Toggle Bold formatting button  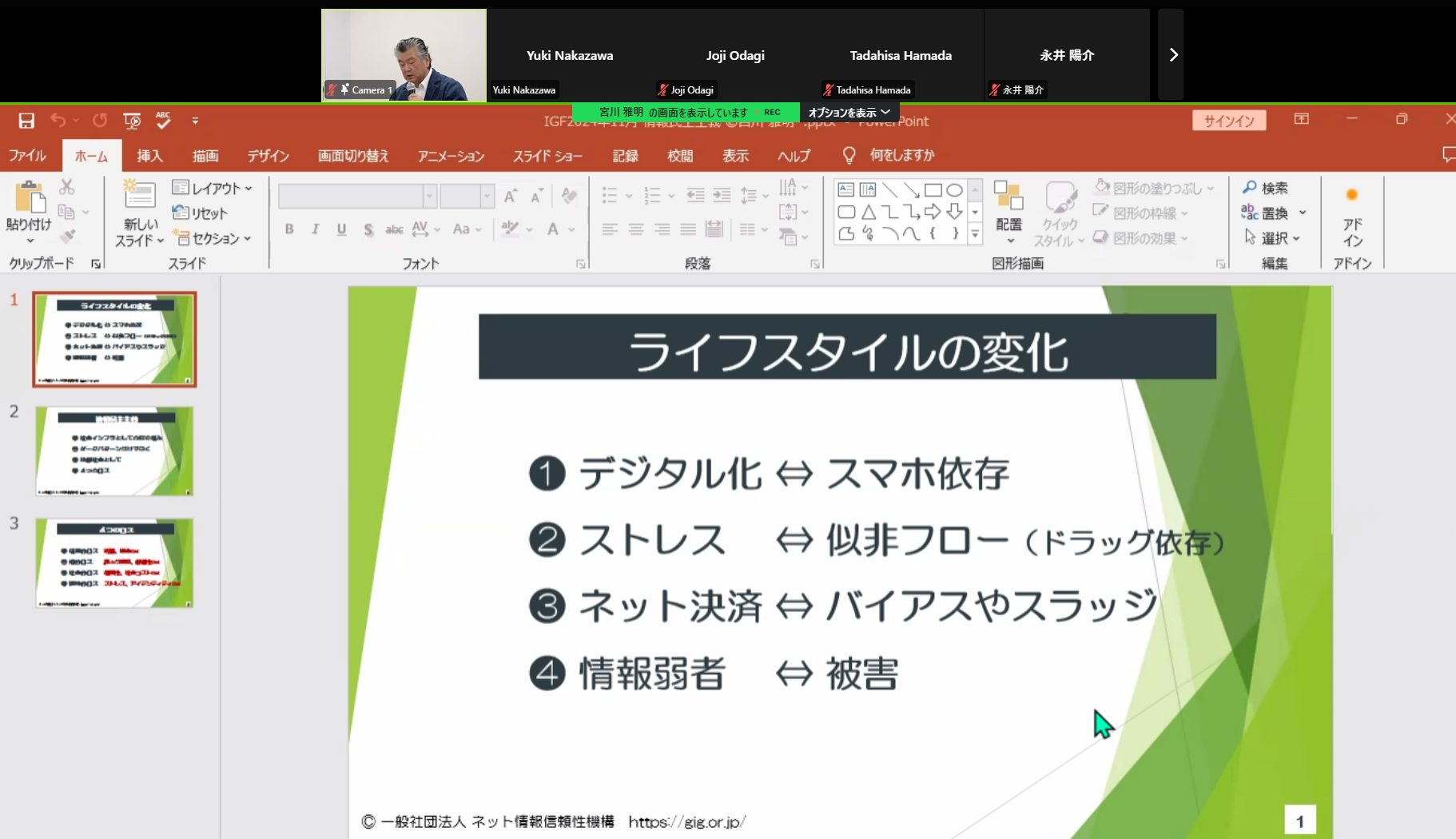point(289,229)
